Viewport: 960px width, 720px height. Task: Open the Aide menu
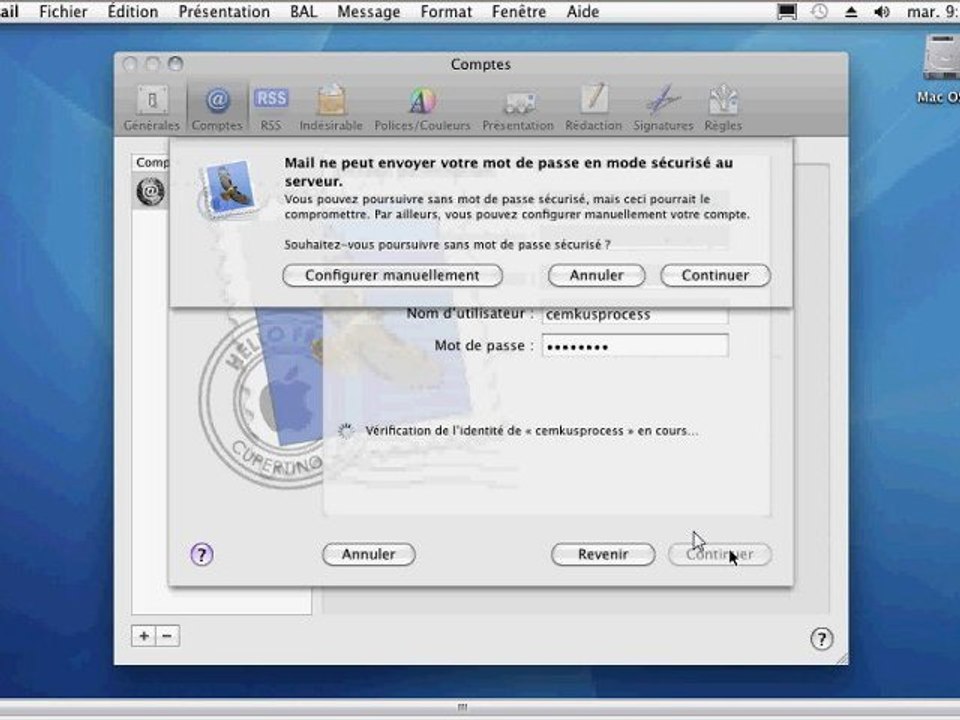(x=583, y=12)
